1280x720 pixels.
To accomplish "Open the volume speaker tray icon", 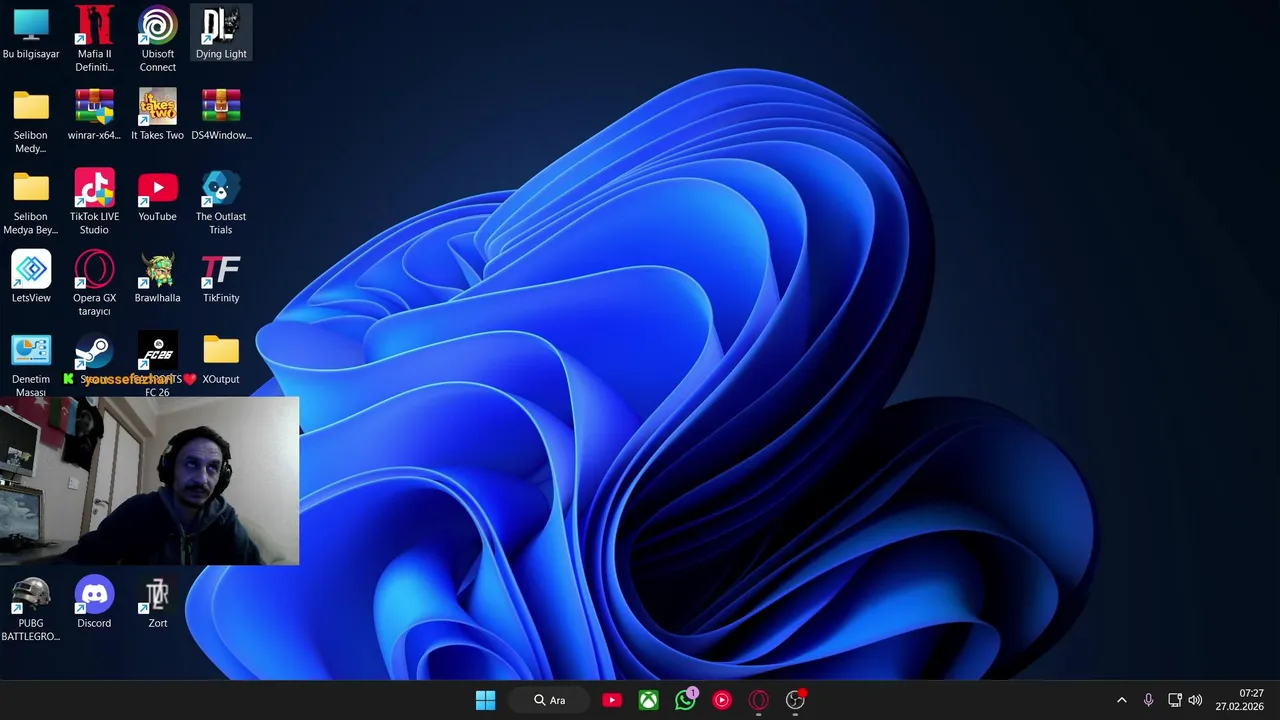I will click(1195, 700).
